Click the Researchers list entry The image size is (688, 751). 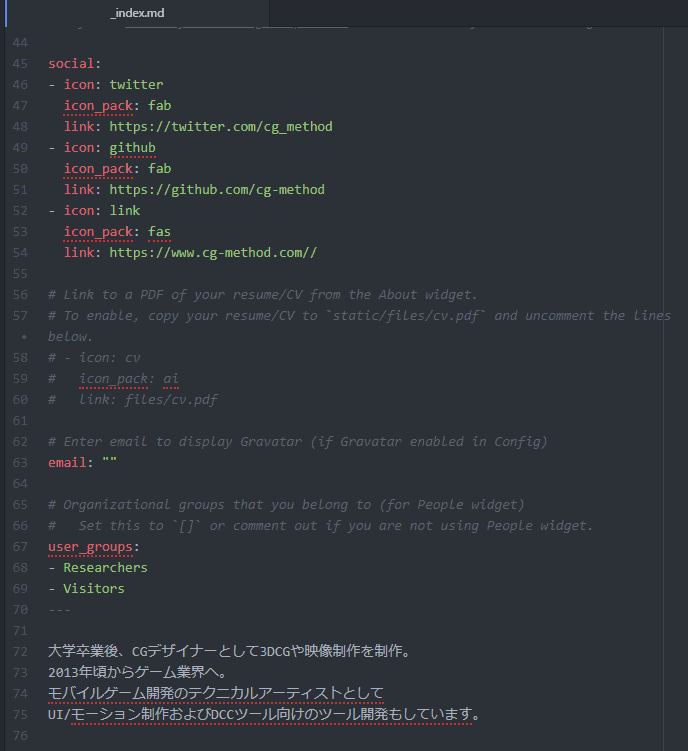(x=105, y=568)
